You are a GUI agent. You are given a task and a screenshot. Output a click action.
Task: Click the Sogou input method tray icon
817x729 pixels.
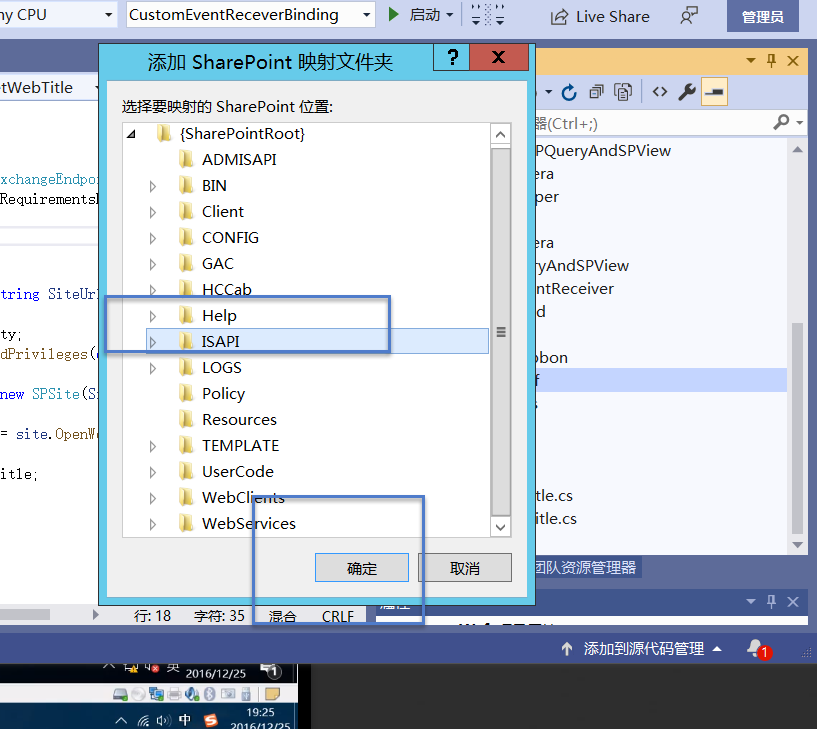click(211, 720)
